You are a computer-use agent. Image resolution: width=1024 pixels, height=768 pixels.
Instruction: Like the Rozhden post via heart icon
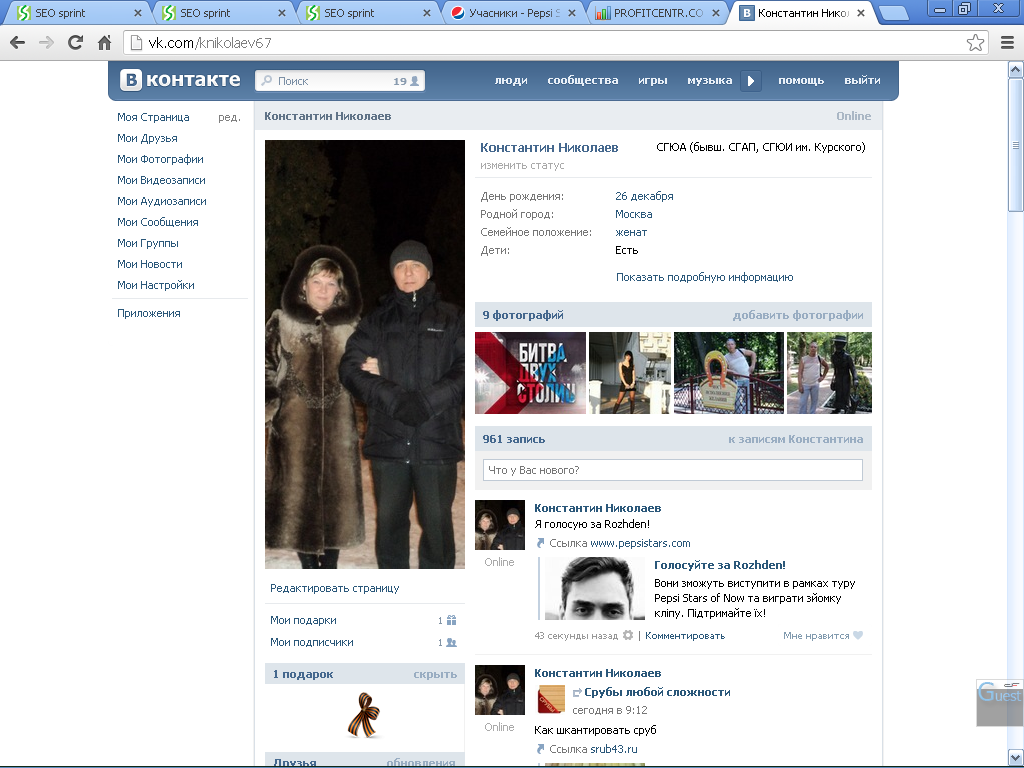(858, 635)
